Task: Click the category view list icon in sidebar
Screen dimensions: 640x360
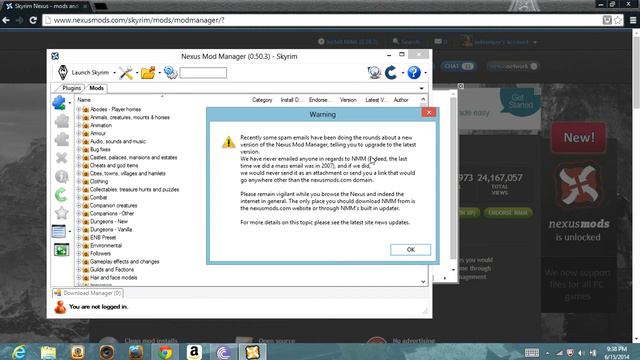Action: (x=59, y=231)
